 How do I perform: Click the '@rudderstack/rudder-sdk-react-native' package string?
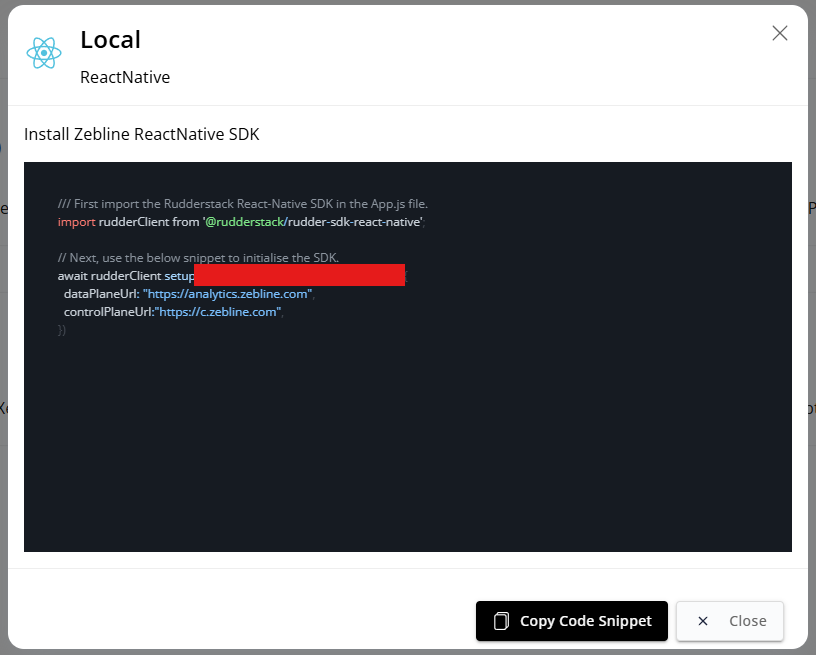[x=313, y=221]
